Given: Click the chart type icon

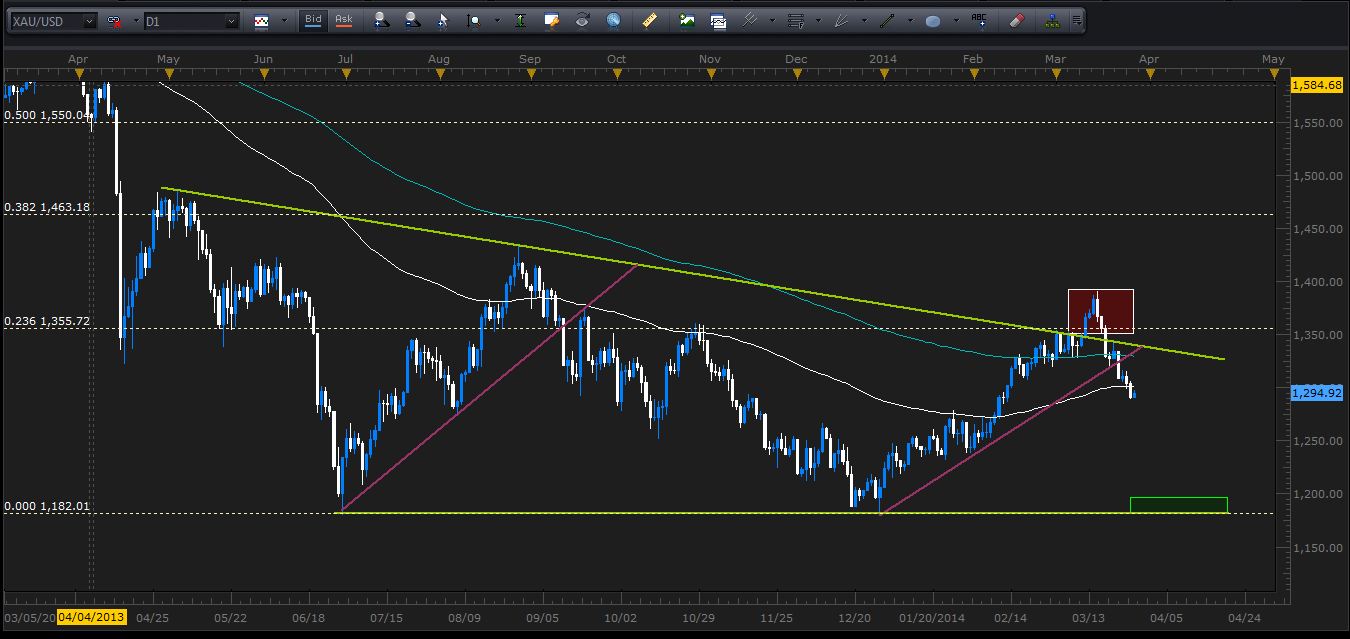Looking at the screenshot, I should coord(262,21).
